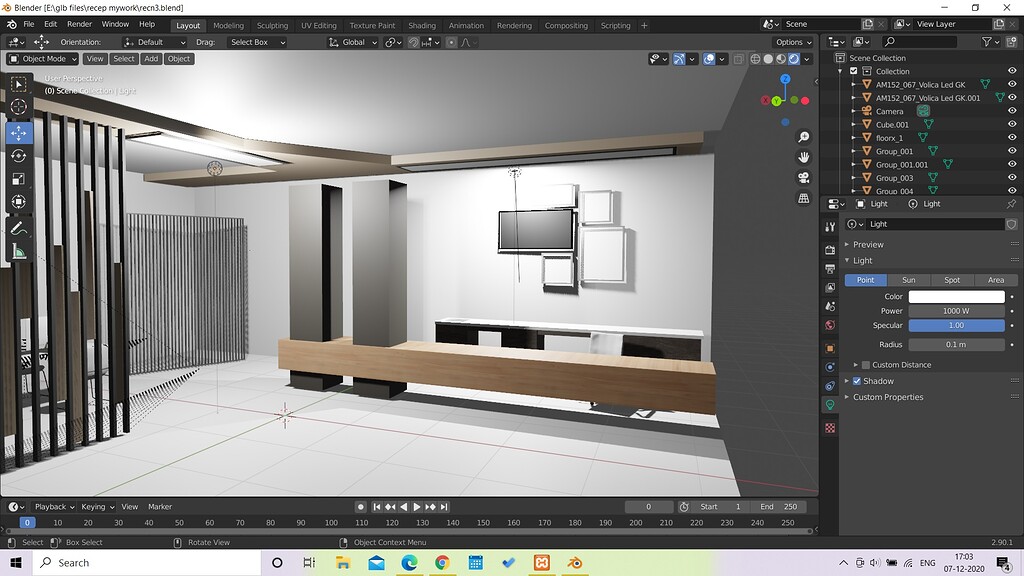
Task: Click the zoom viewport magnifier icon
Action: pyautogui.click(x=804, y=137)
